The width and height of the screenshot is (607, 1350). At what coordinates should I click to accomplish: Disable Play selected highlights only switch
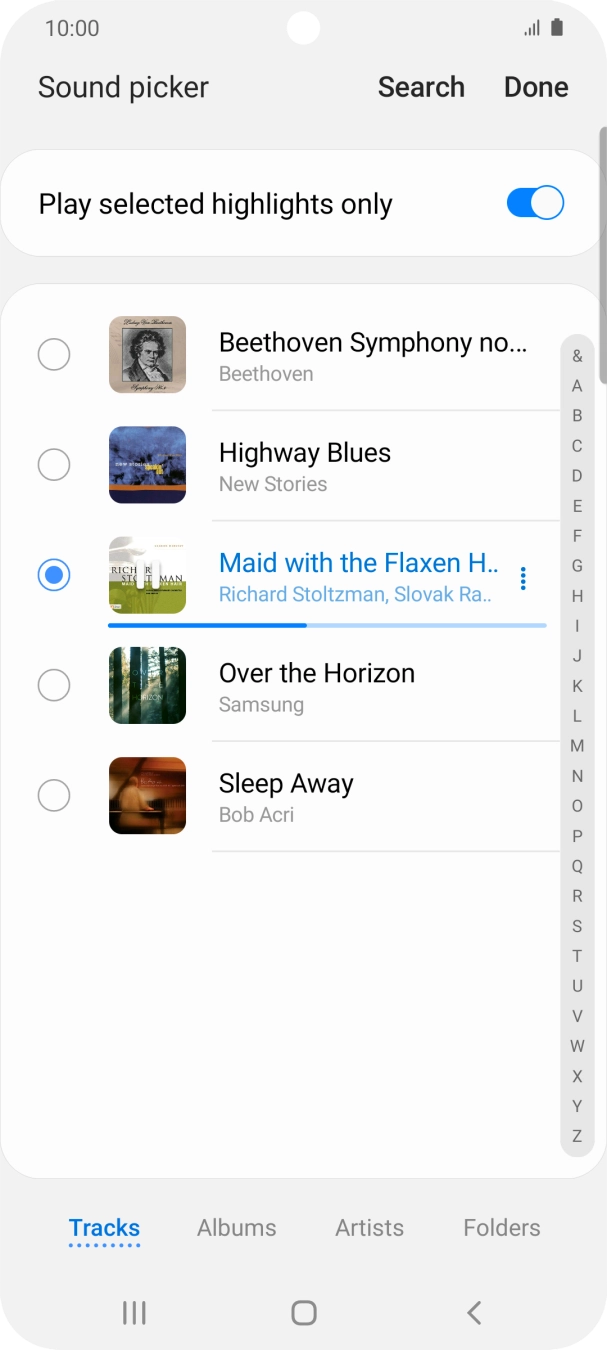[x=535, y=204]
